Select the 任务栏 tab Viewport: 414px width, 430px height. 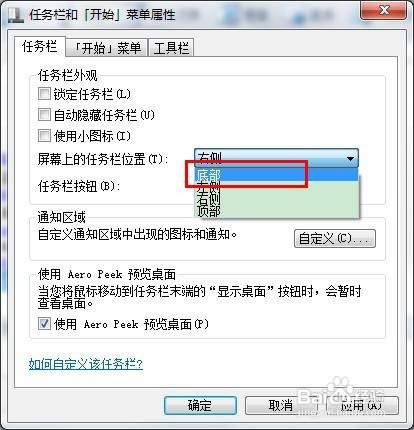point(40,46)
